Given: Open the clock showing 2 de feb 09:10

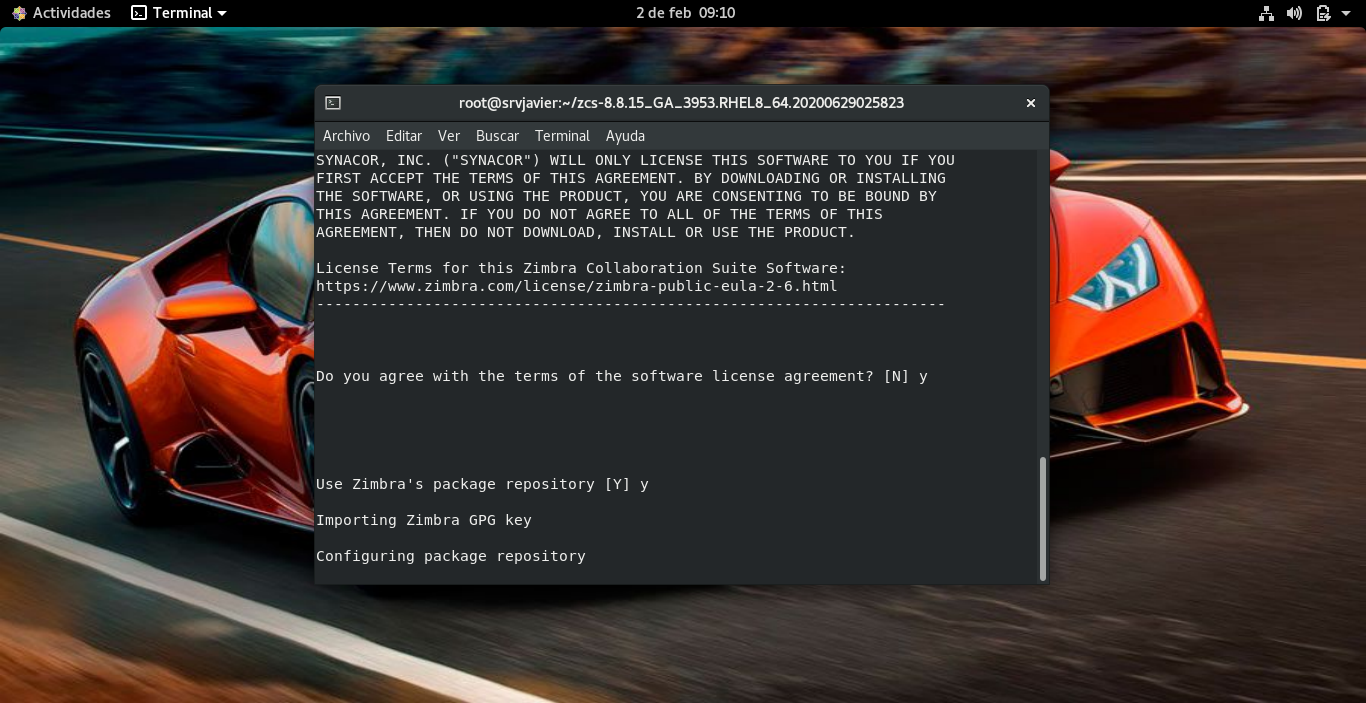Looking at the screenshot, I should [685, 13].
